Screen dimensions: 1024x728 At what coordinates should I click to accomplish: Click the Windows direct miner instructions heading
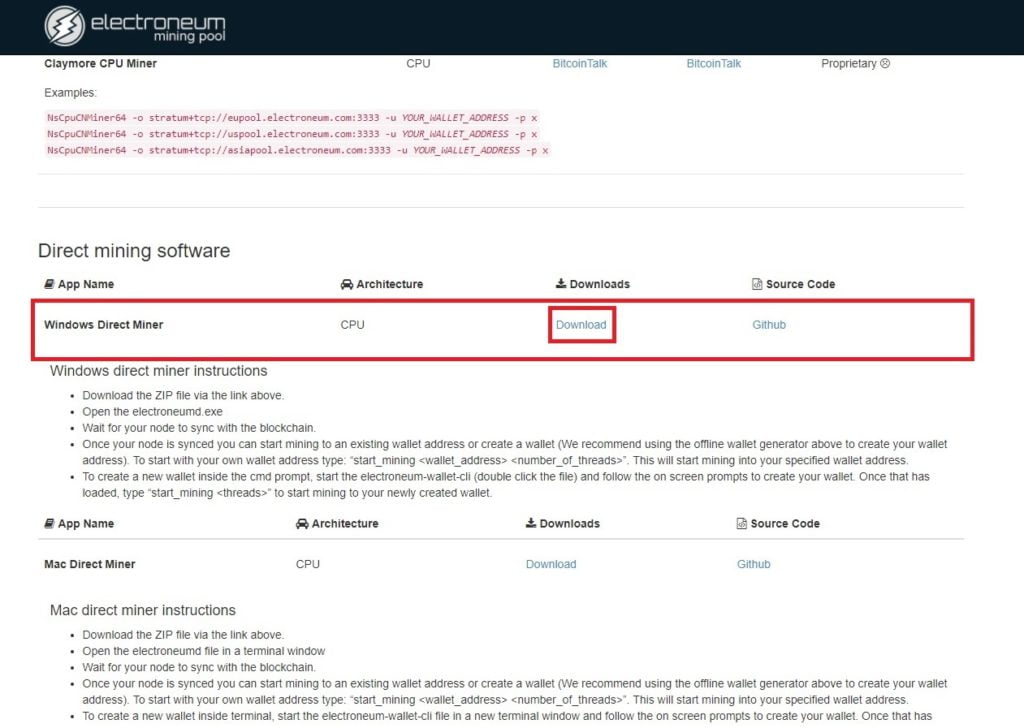pyautogui.click(x=159, y=371)
